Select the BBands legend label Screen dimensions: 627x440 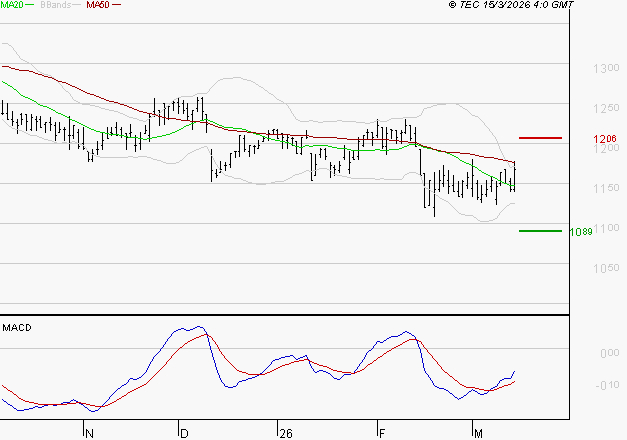[x=55, y=6]
